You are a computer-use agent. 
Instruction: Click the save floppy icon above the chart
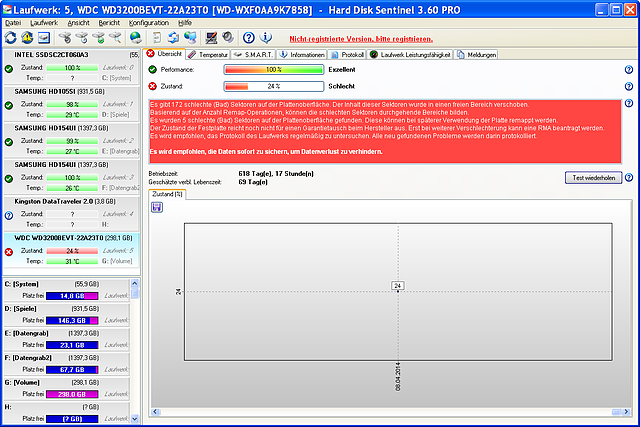coord(157,207)
